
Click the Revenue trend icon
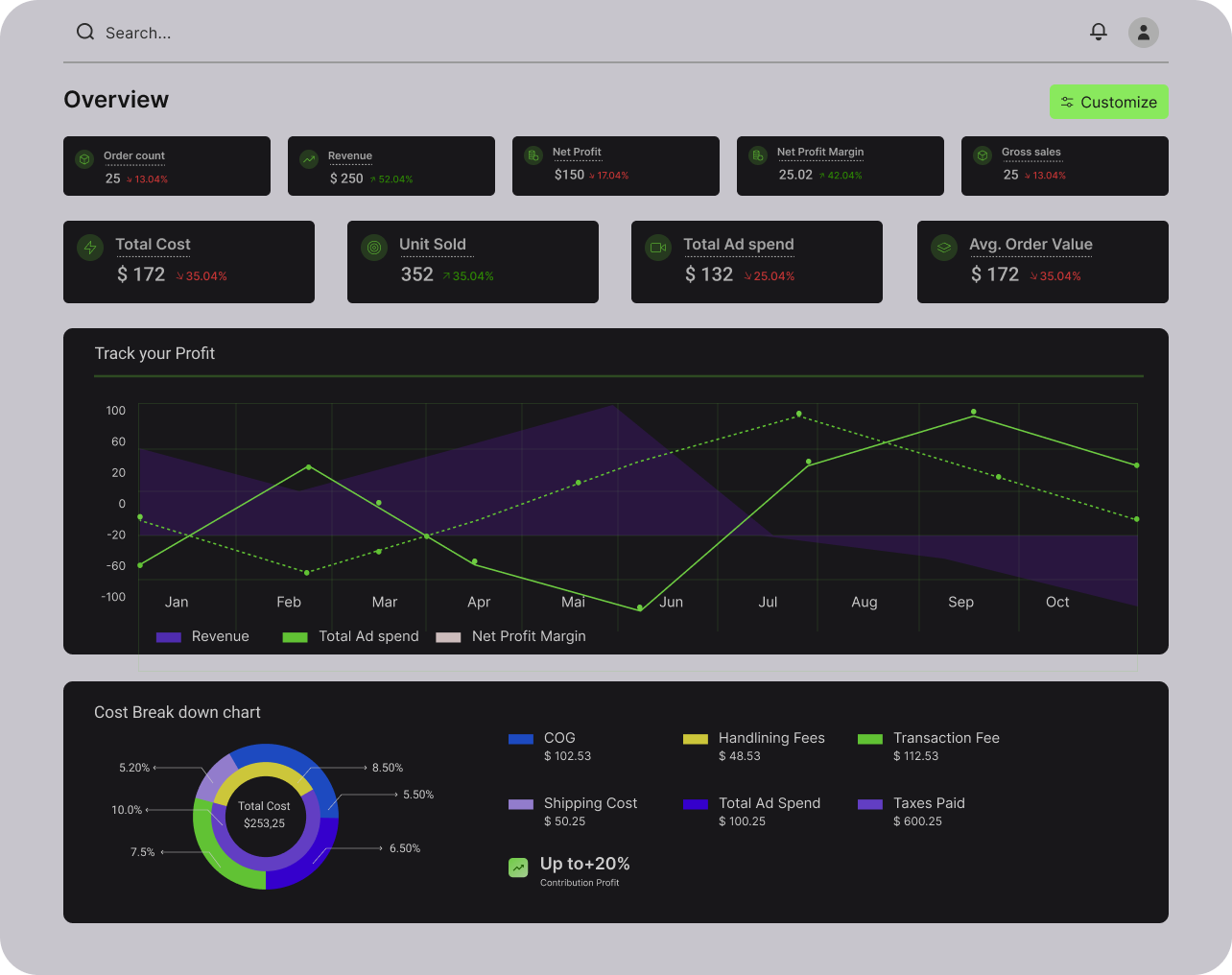coord(309,159)
